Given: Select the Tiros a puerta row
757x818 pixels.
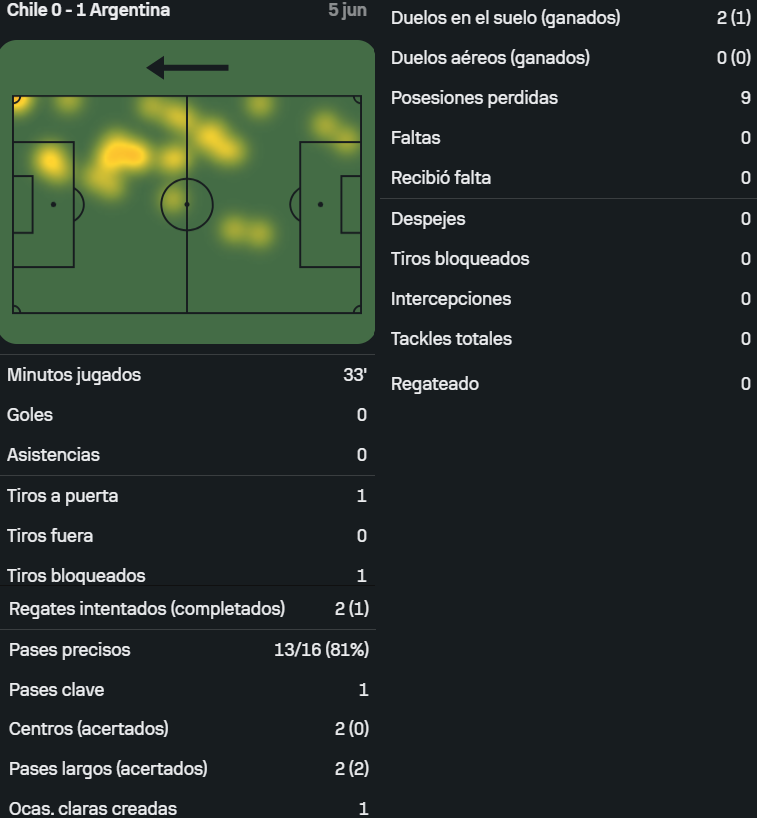Looking at the screenshot, I should tap(187, 496).
